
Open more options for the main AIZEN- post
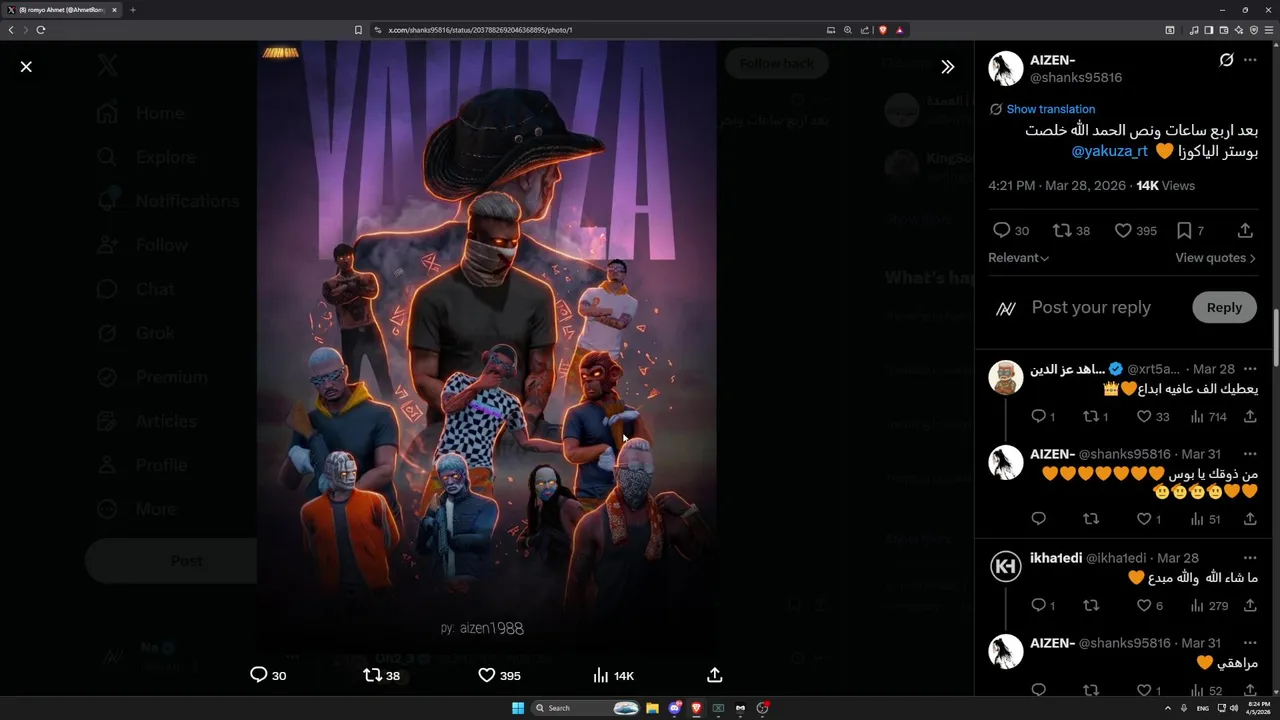click(1250, 60)
